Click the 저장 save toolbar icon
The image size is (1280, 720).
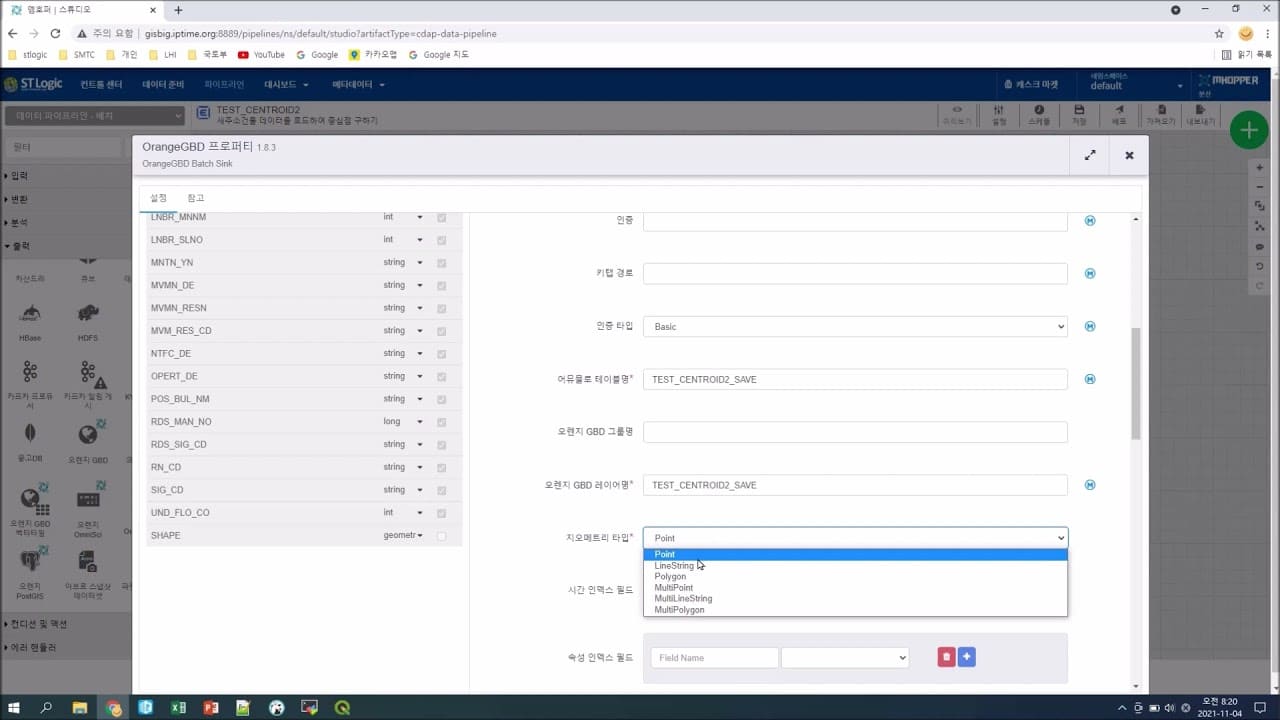pyautogui.click(x=1079, y=115)
